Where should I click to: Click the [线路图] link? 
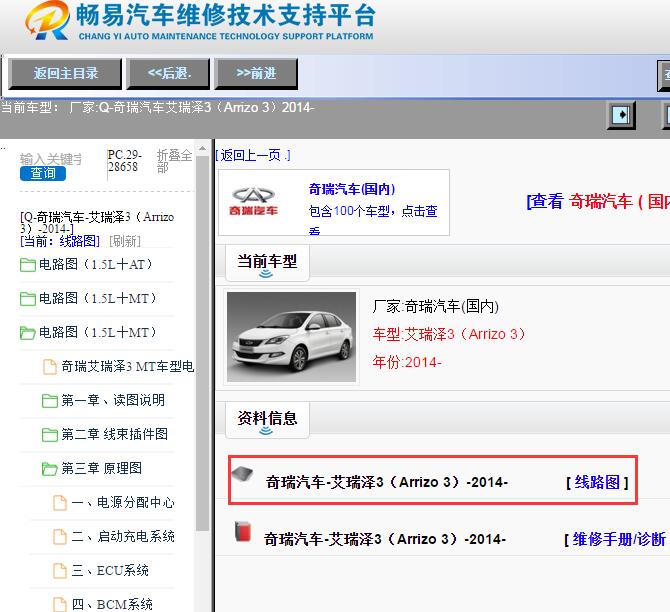point(597,483)
